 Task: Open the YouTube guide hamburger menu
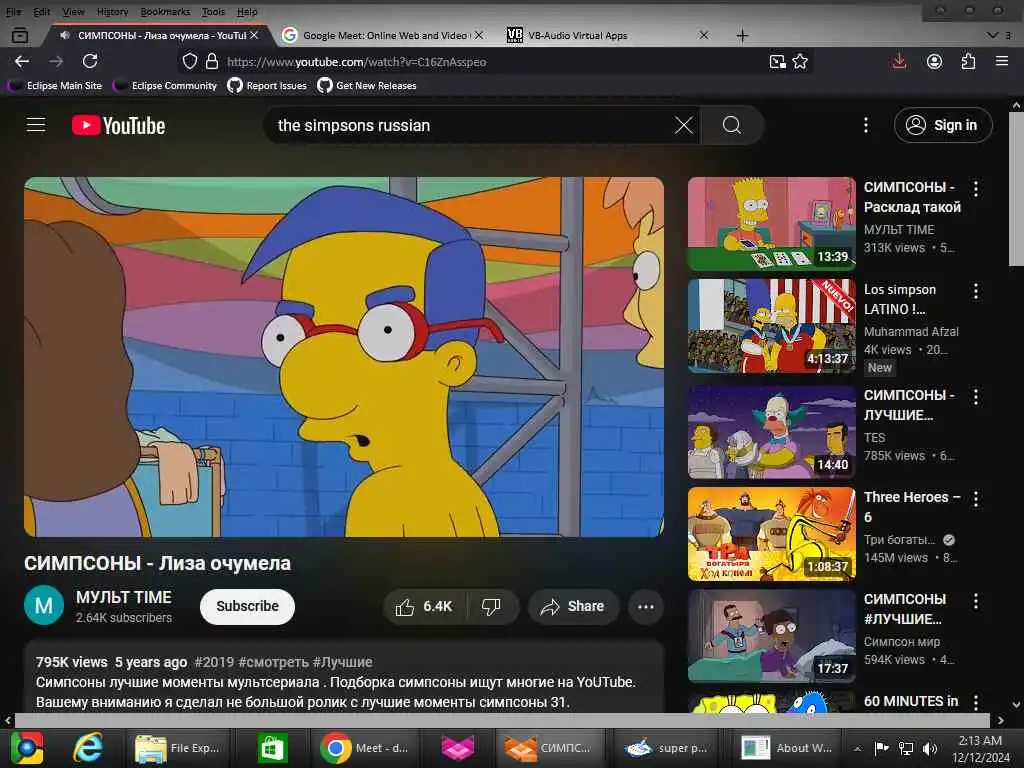coord(36,125)
